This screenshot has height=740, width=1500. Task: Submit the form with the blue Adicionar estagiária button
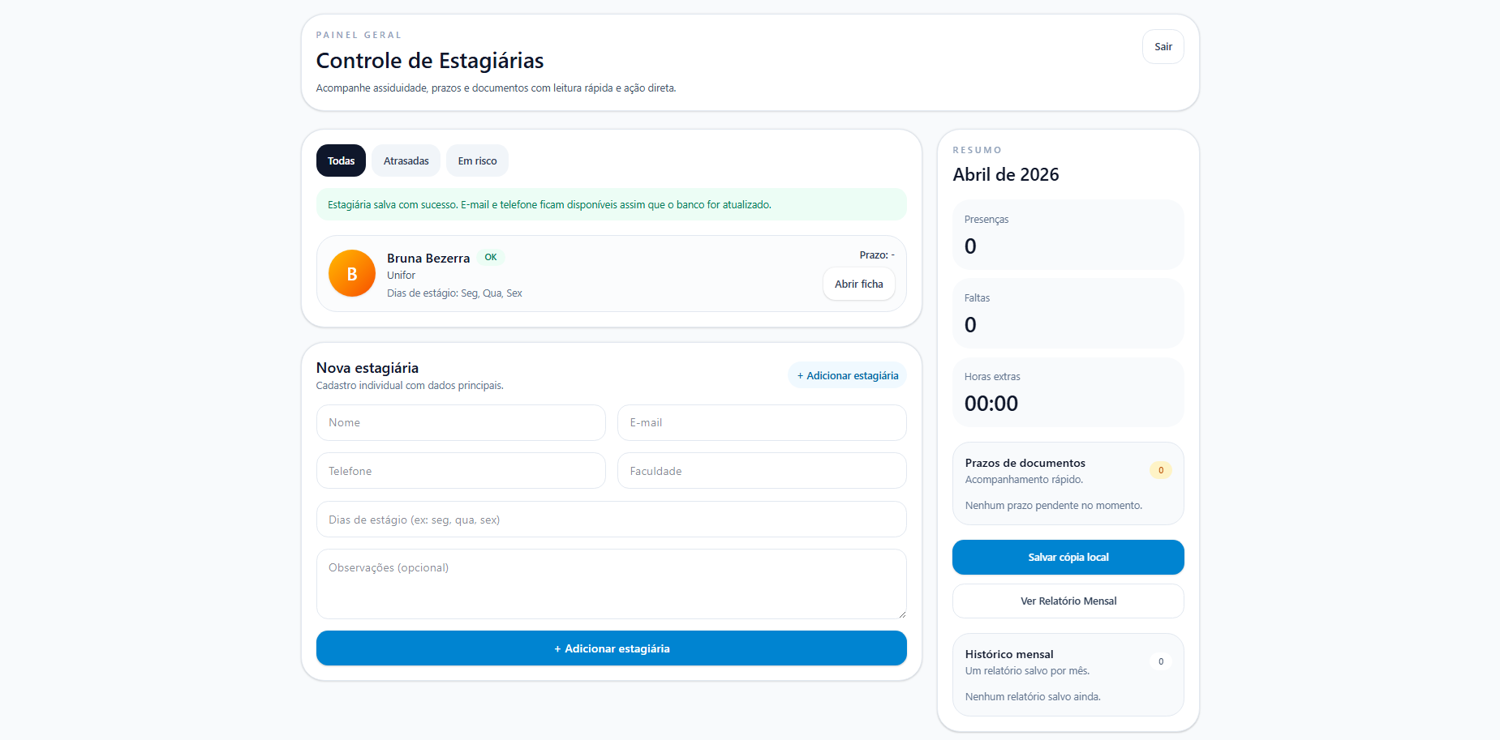[x=611, y=648]
